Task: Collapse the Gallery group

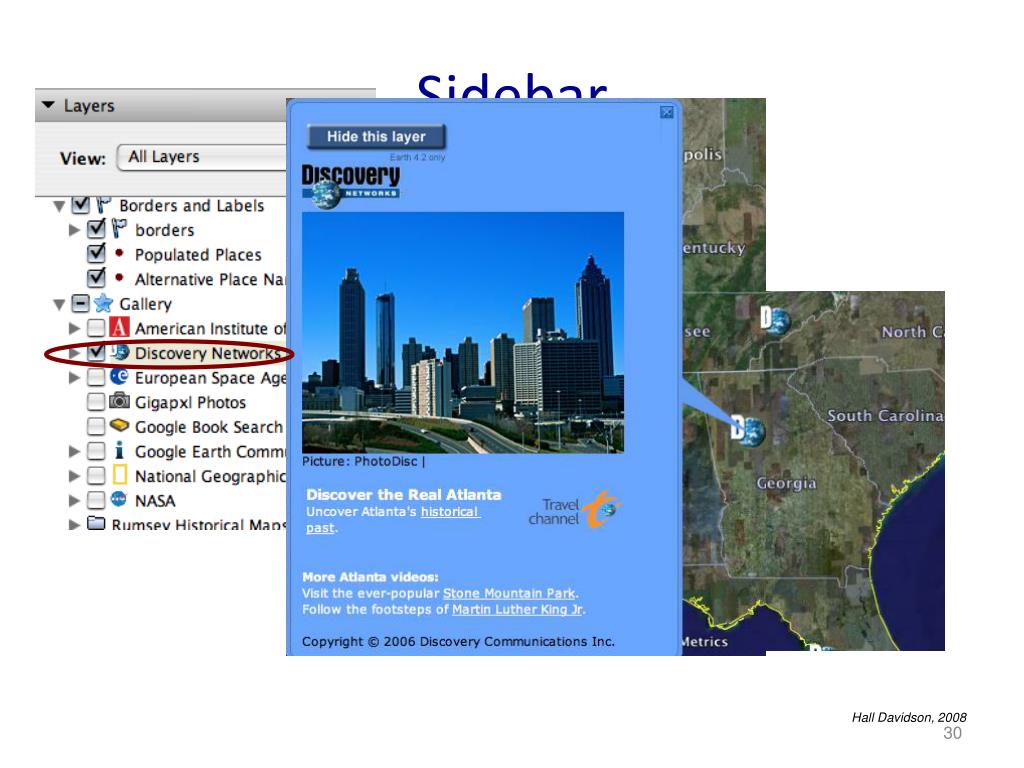Action: pos(59,304)
